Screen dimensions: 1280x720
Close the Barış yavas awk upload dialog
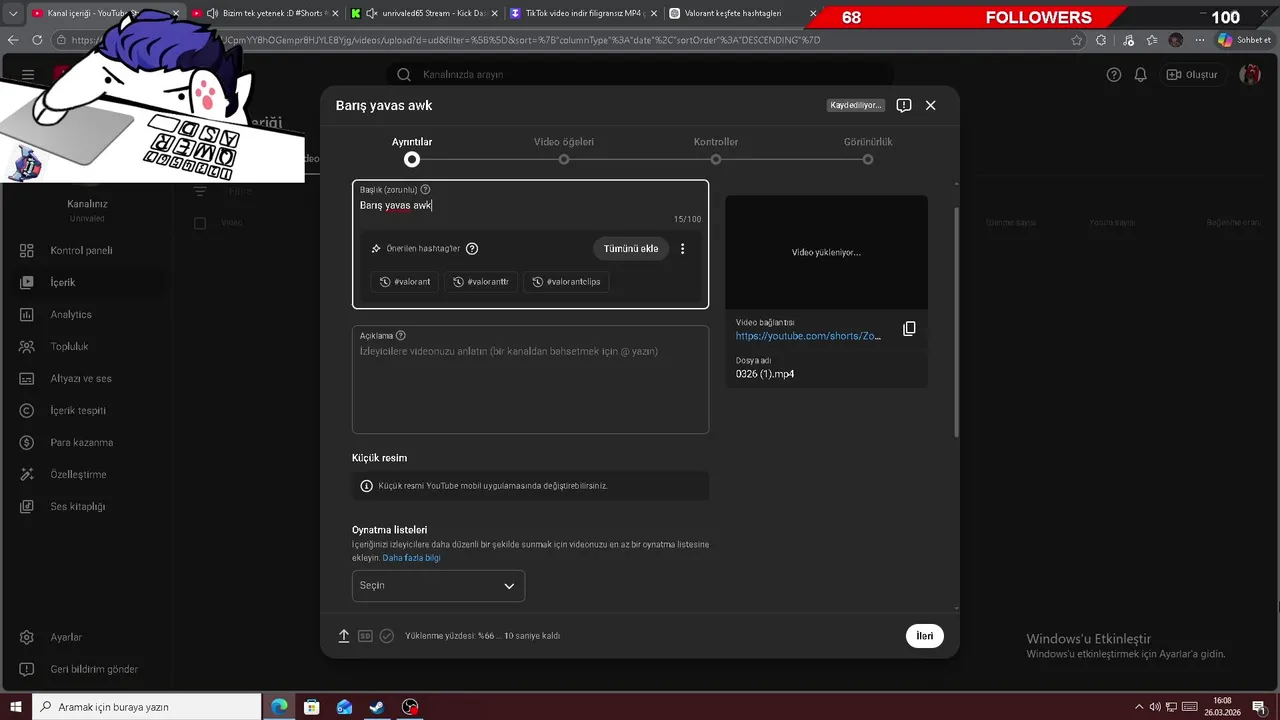tap(930, 105)
